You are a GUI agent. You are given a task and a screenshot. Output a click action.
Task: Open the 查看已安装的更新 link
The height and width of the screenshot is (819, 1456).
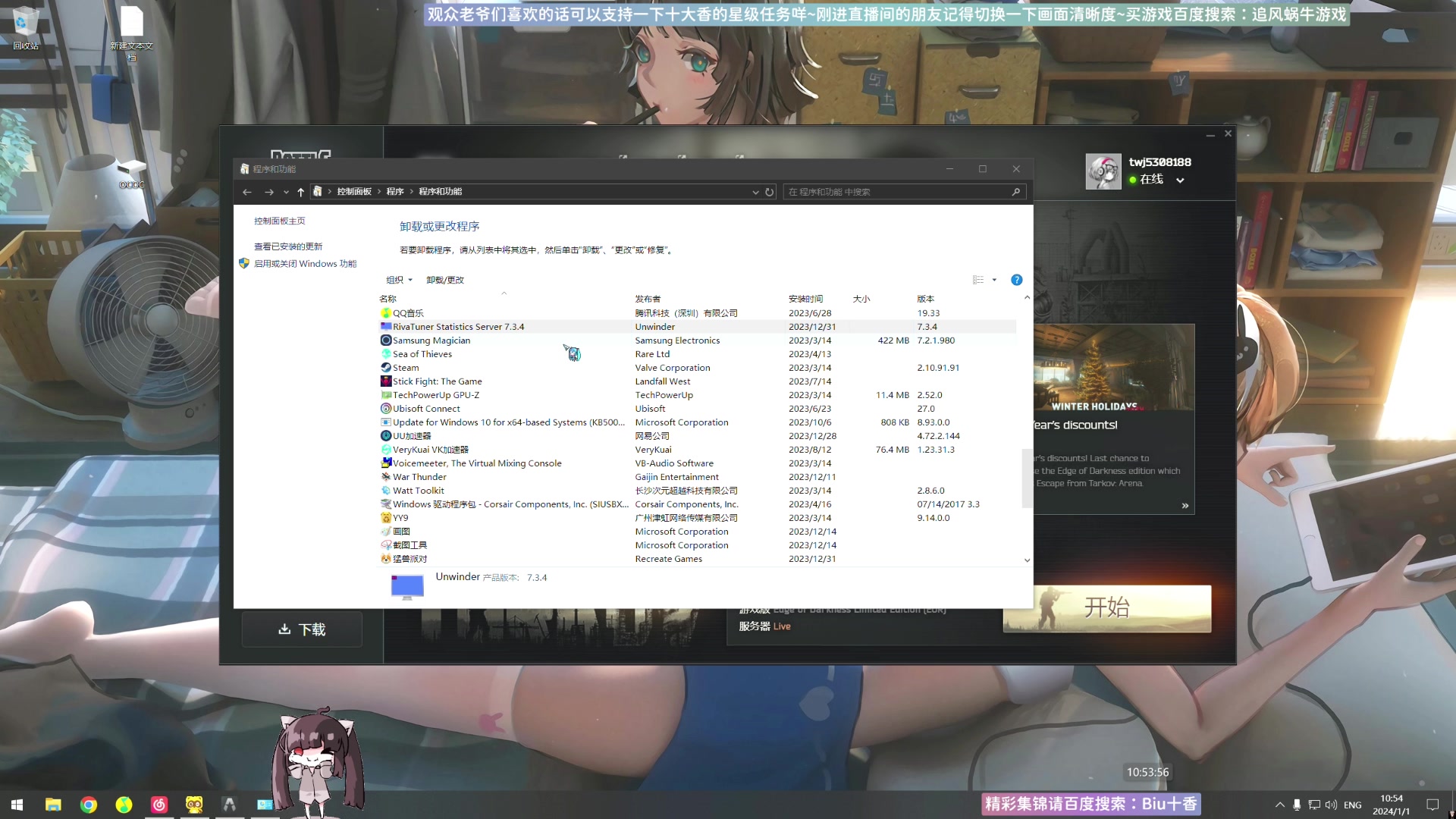click(288, 246)
